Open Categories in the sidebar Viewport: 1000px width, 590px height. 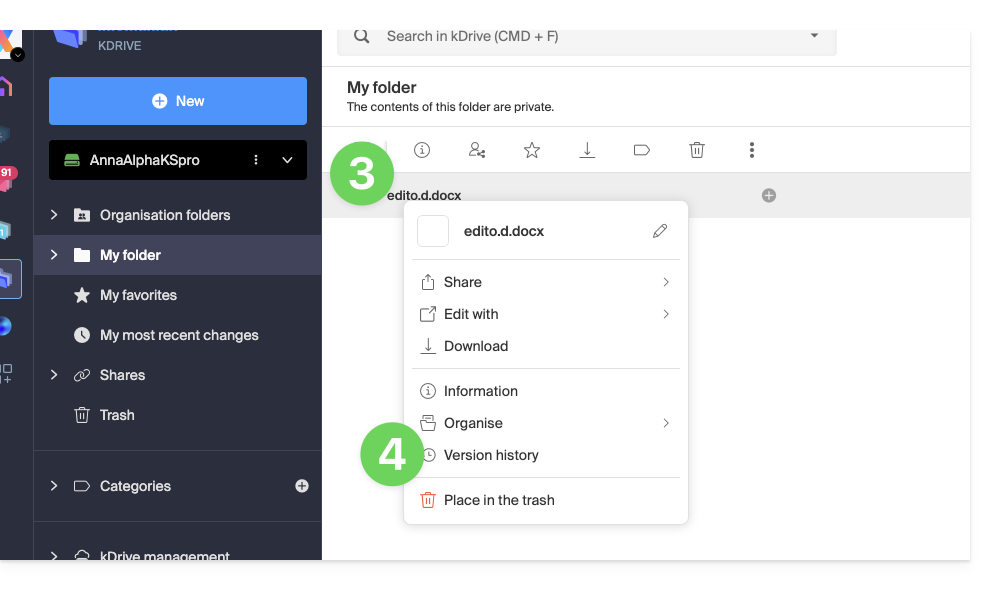point(135,486)
